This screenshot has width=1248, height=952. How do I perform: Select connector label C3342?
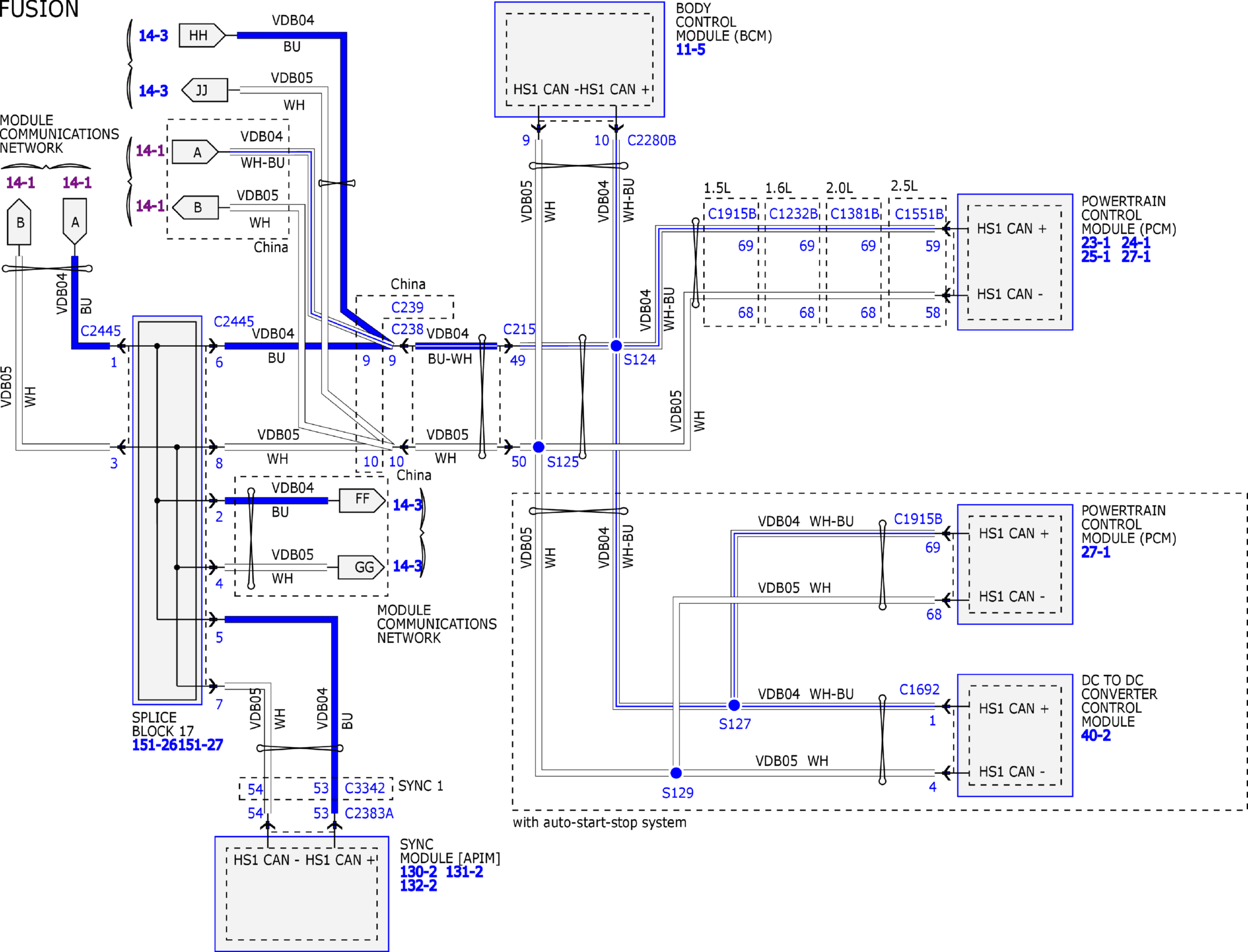[x=364, y=788]
